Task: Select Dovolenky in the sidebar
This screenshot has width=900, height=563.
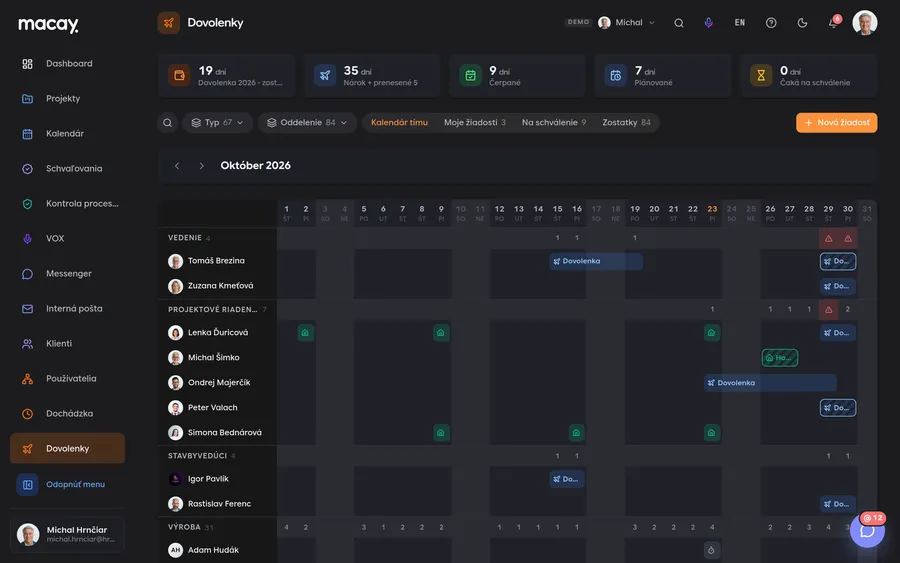Action: pos(67,448)
